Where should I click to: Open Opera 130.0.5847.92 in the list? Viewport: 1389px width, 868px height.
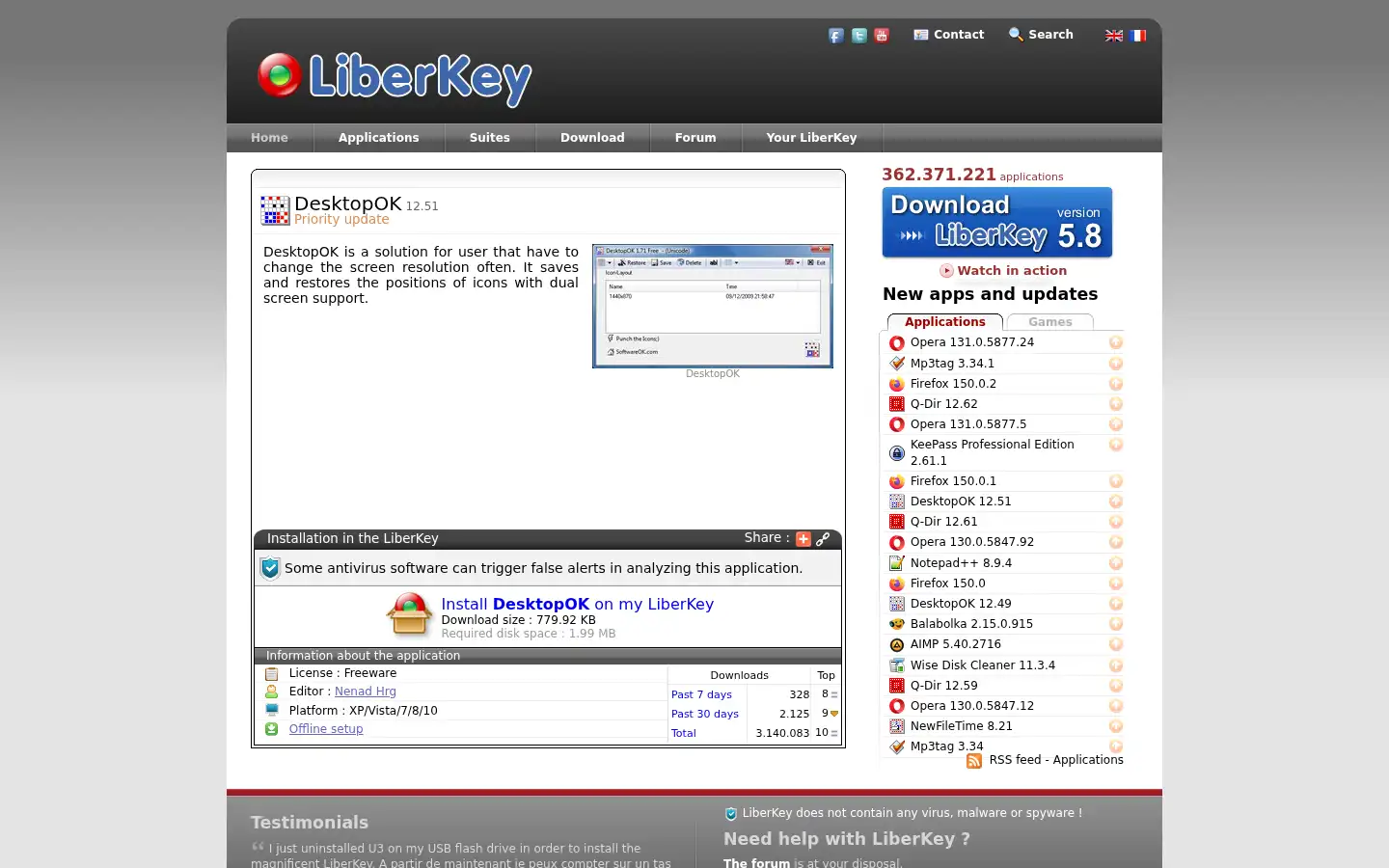click(x=971, y=542)
